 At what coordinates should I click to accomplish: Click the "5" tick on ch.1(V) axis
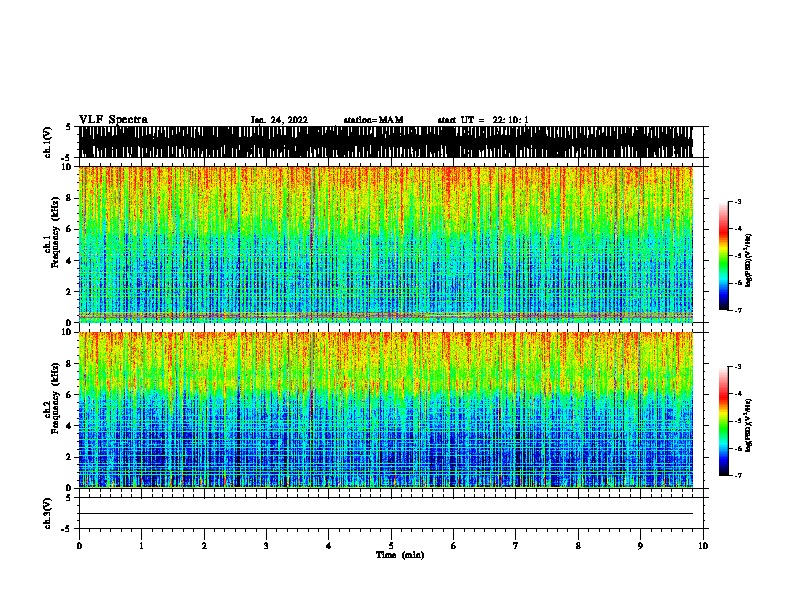point(69,127)
